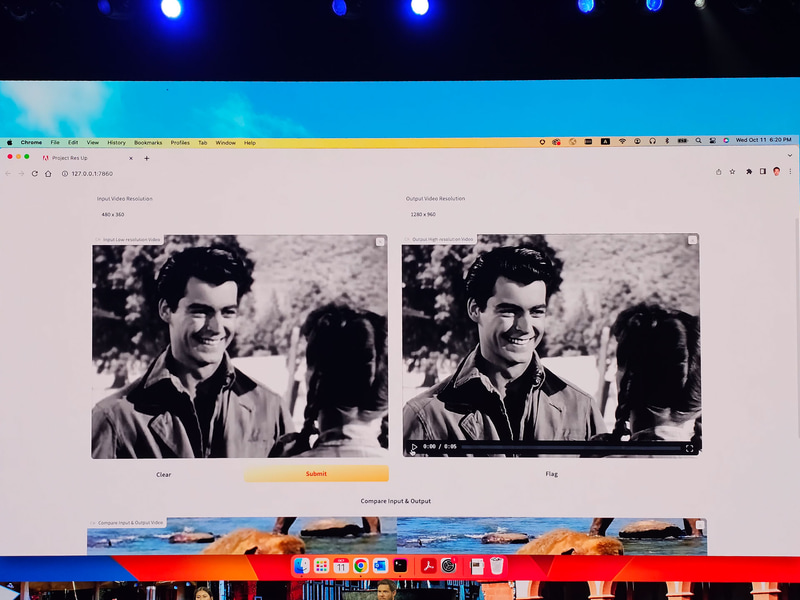This screenshot has height=600, width=800.
Task: Toggle the Chrome side panel
Action: pos(763,171)
